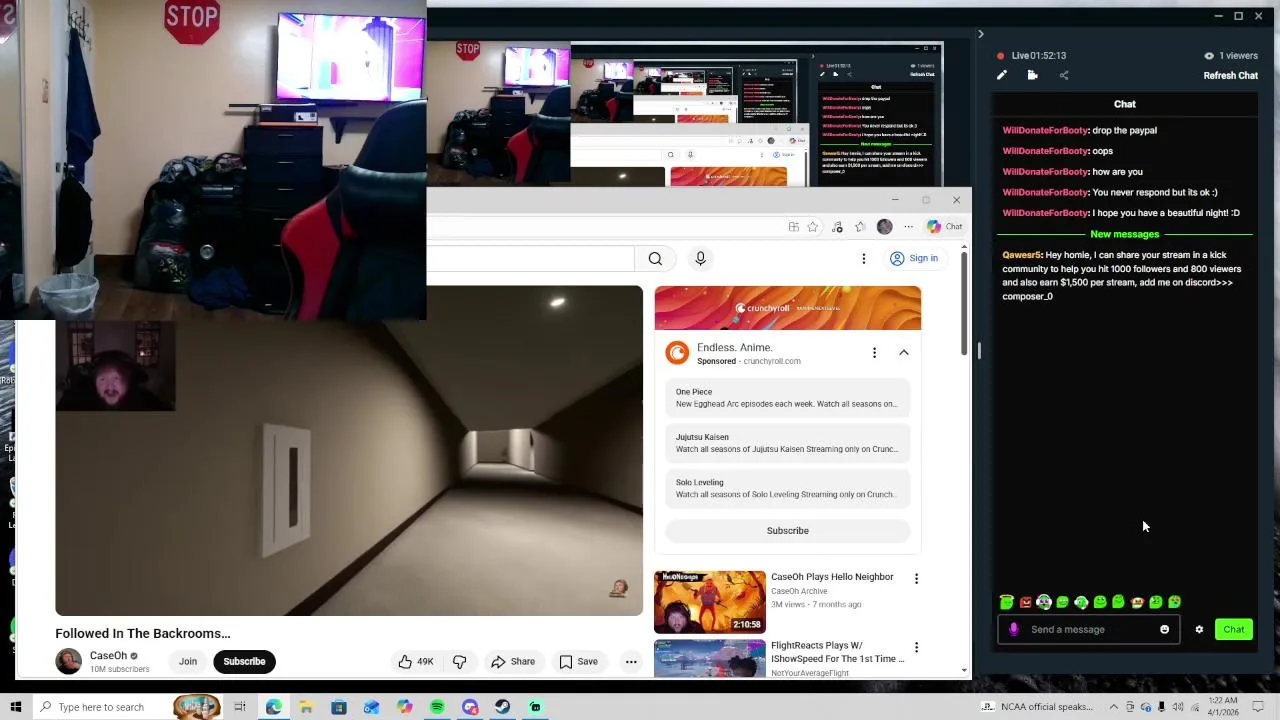
Task: Click the browser favorites star icon
Action: [x=813, y=227]
